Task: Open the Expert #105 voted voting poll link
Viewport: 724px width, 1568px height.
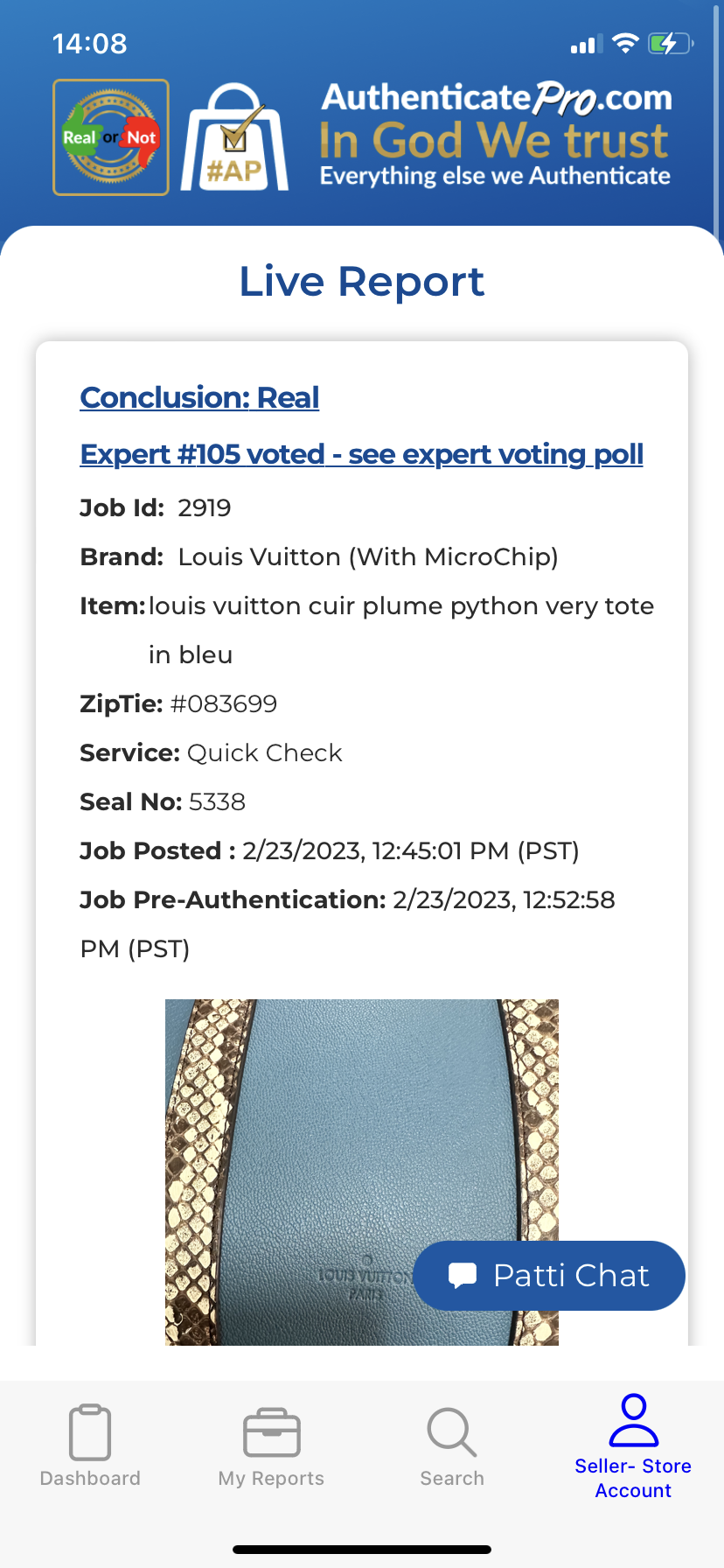Action: click(361, 454)
